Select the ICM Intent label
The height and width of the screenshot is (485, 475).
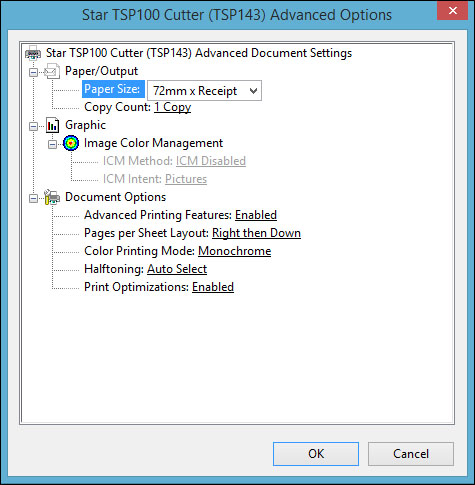coord(132,179)
